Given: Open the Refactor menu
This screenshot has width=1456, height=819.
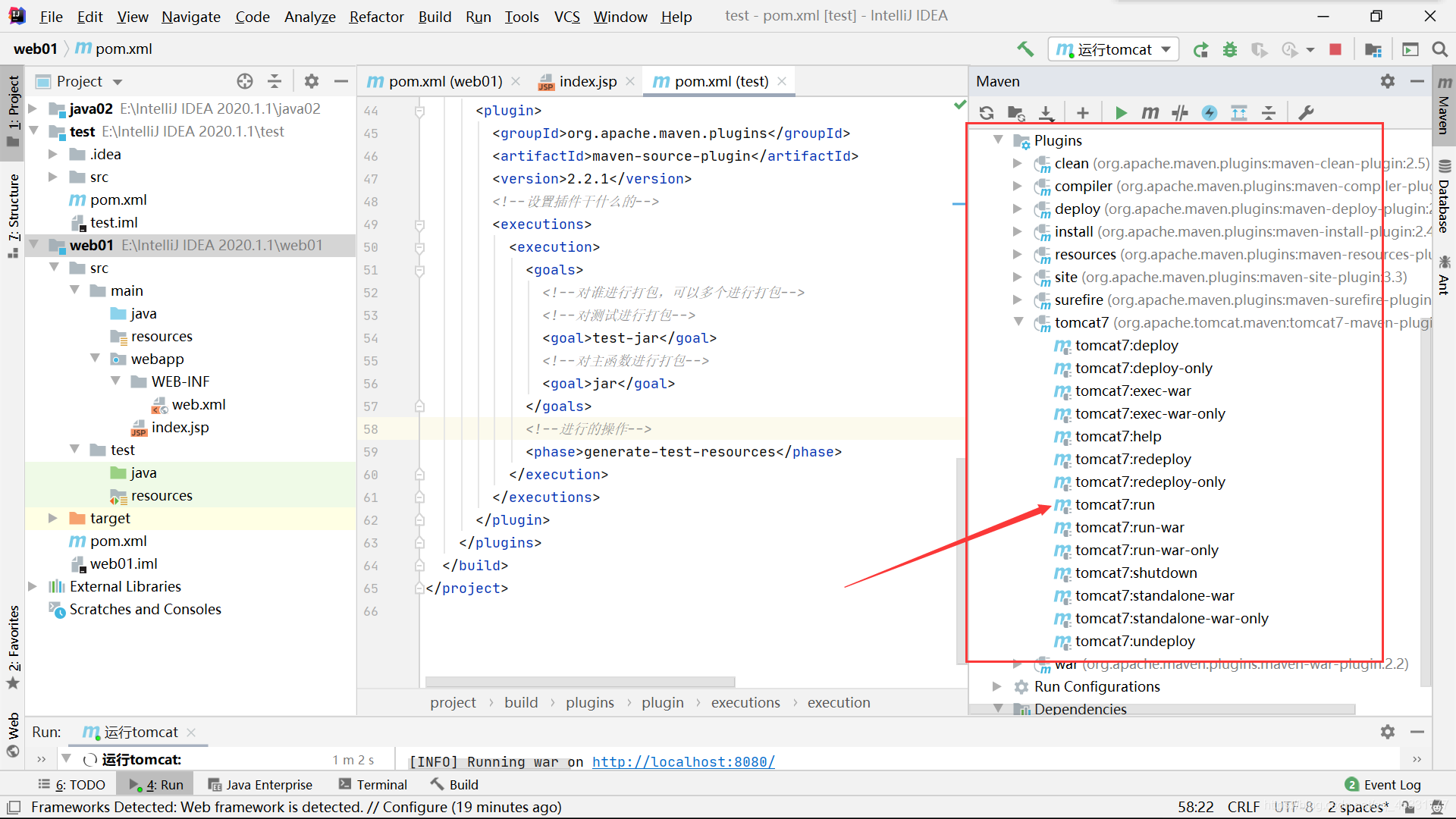Looking at the screenshot, I should 376,16.
